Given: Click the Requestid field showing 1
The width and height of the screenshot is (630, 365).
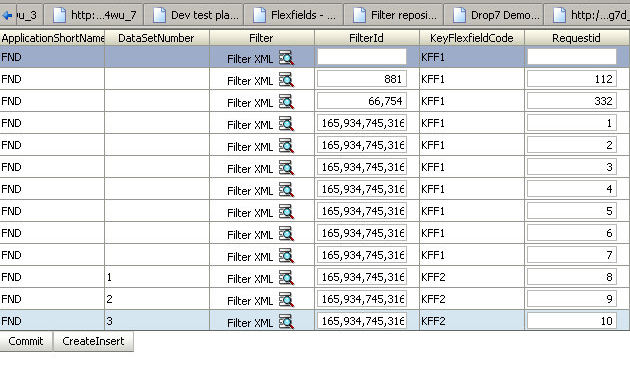Looking at the screenshot, I should 572,123.
